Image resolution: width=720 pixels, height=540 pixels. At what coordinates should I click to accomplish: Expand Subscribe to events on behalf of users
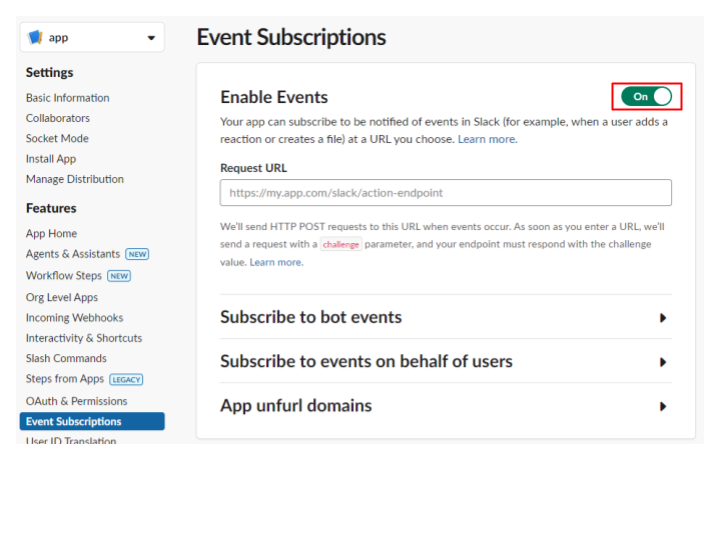tap(445, 361)
